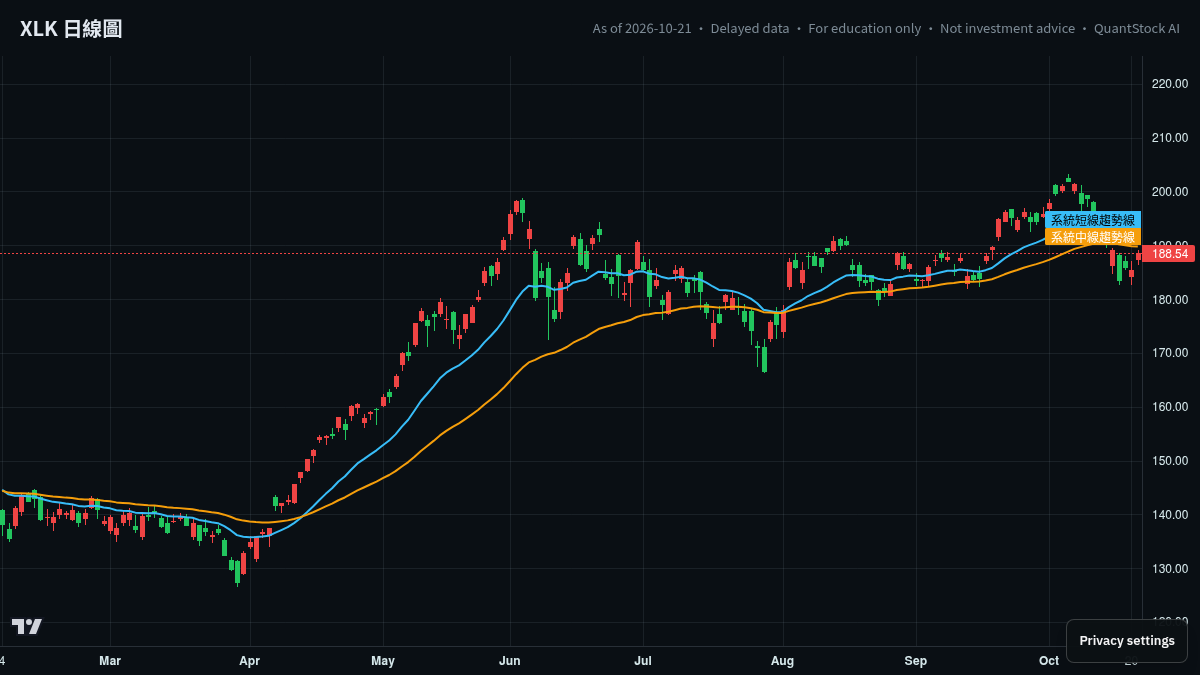Screen dimensions: 1200x675
Task: Click the Sep label on time axis
Action: pyautogui.click(x=916, y=661)
